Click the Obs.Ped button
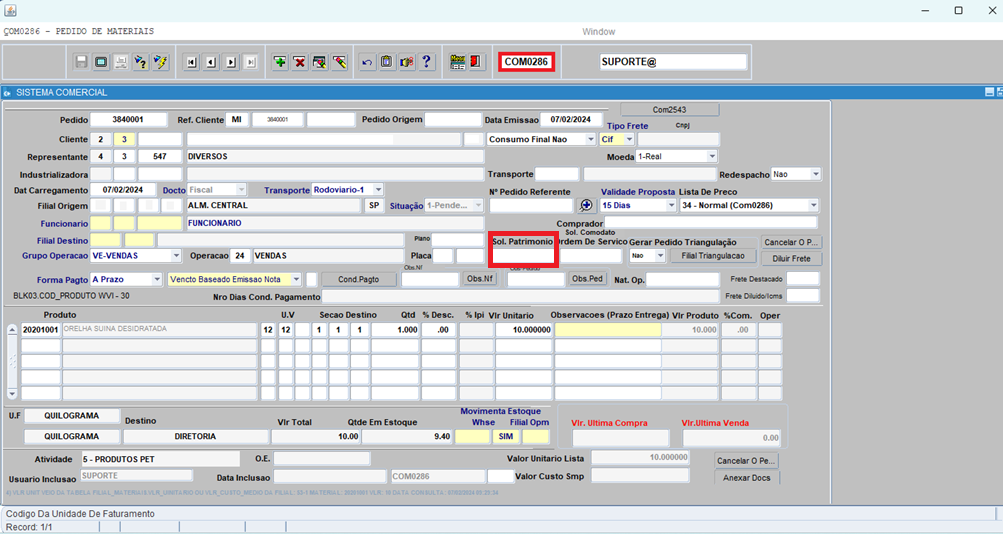 (587, 279)
